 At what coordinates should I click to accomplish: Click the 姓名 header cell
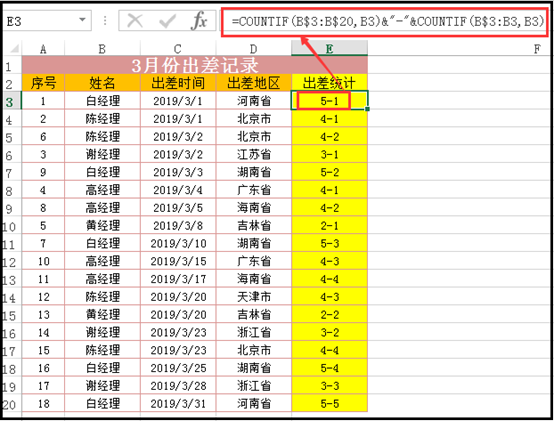102,83
